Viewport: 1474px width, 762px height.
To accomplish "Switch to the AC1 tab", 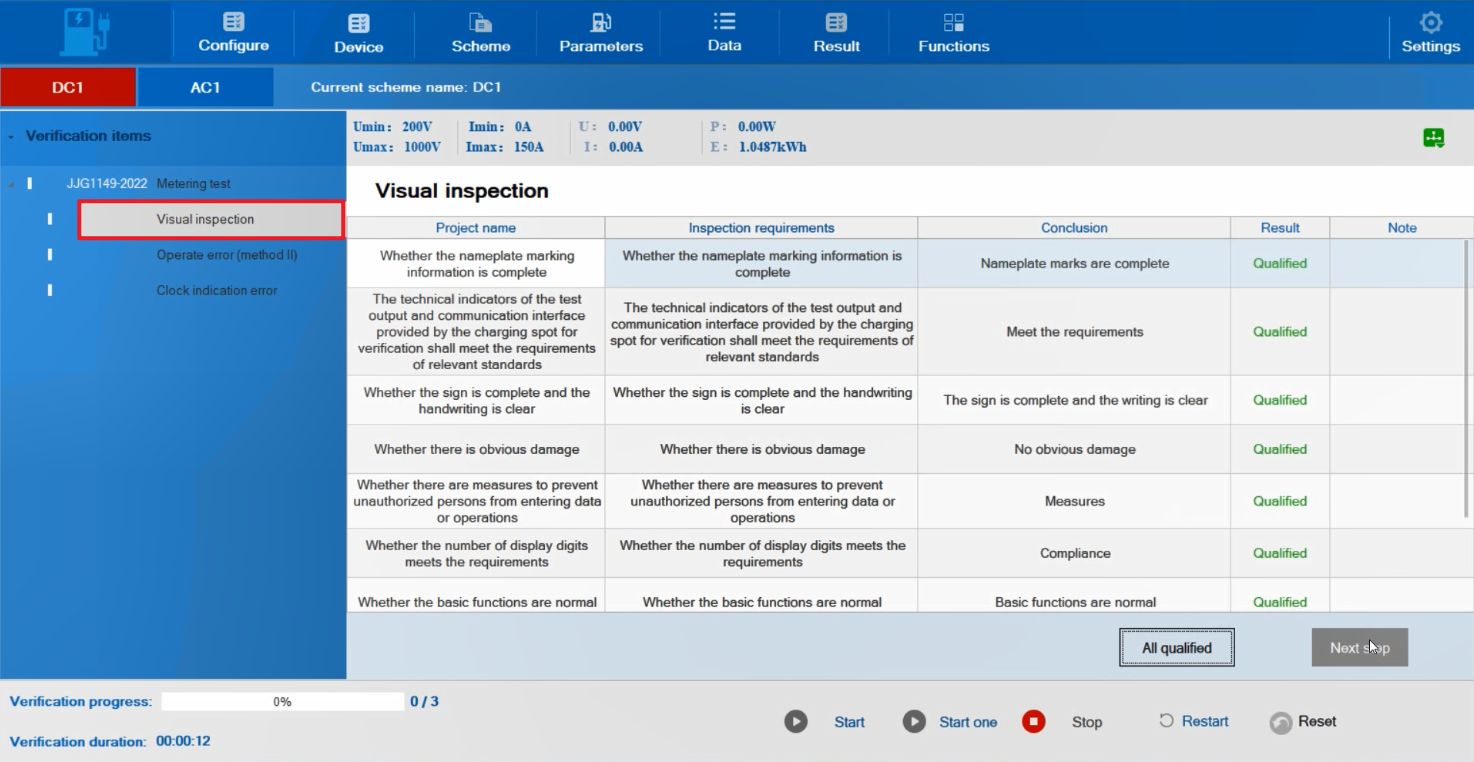I will pyautogui.click(x=205, y=87).
